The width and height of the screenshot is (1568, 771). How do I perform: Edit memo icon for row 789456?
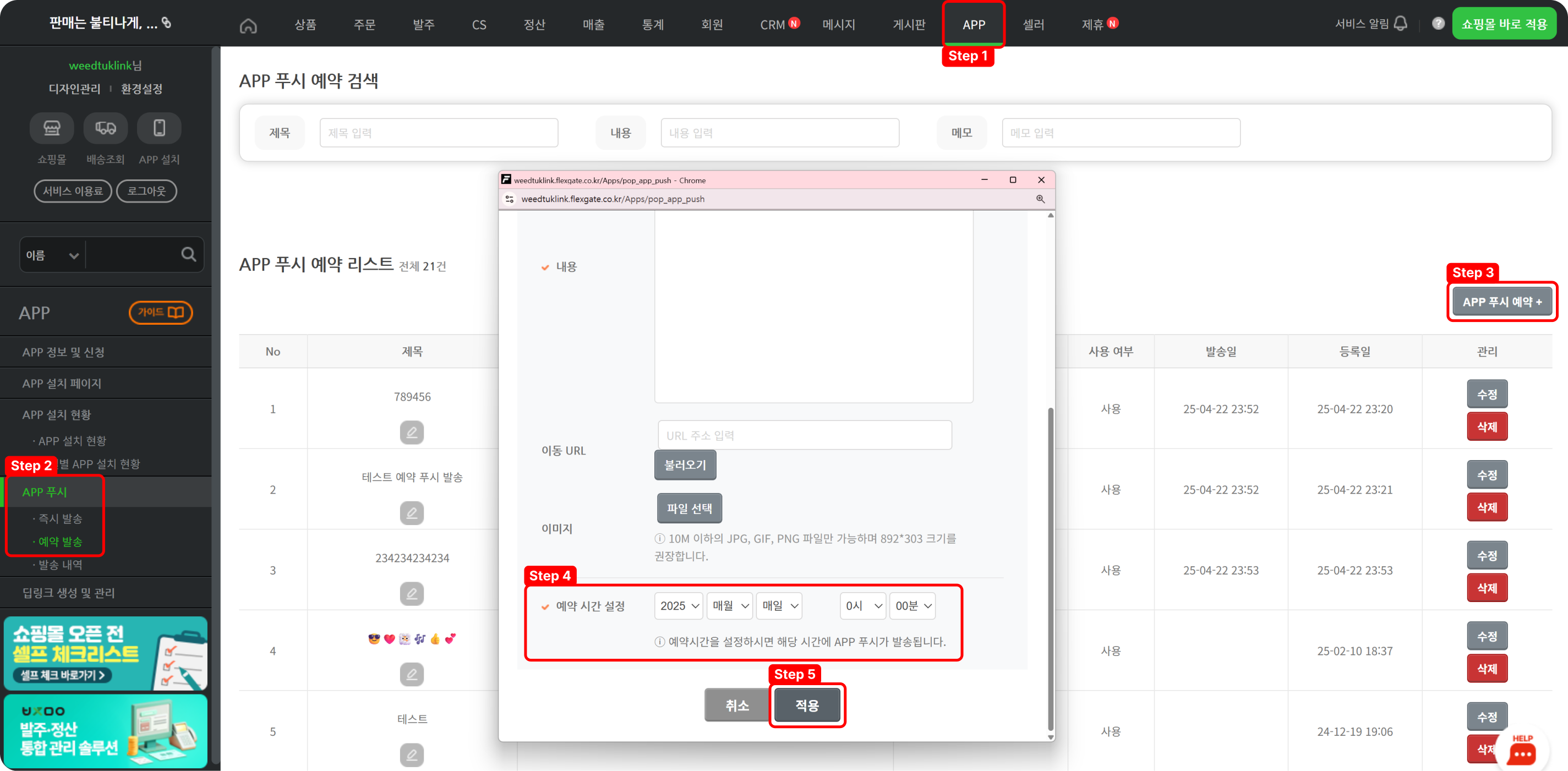412,432
